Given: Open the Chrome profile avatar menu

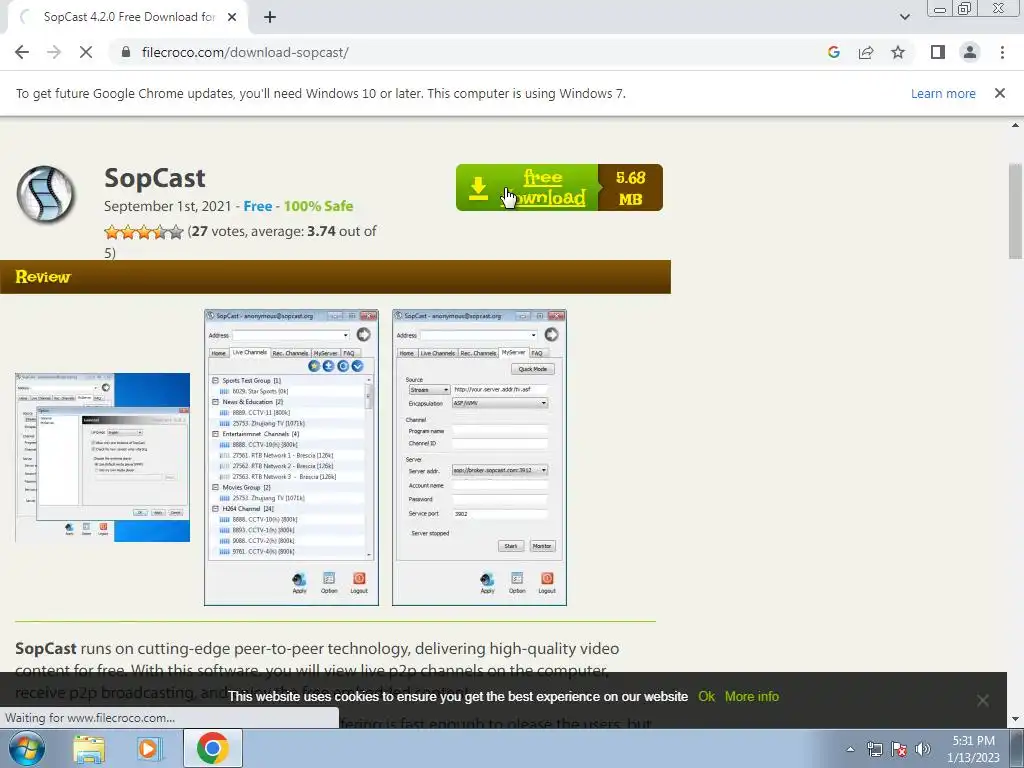Looking at the screenshot, I should point(970,52).
